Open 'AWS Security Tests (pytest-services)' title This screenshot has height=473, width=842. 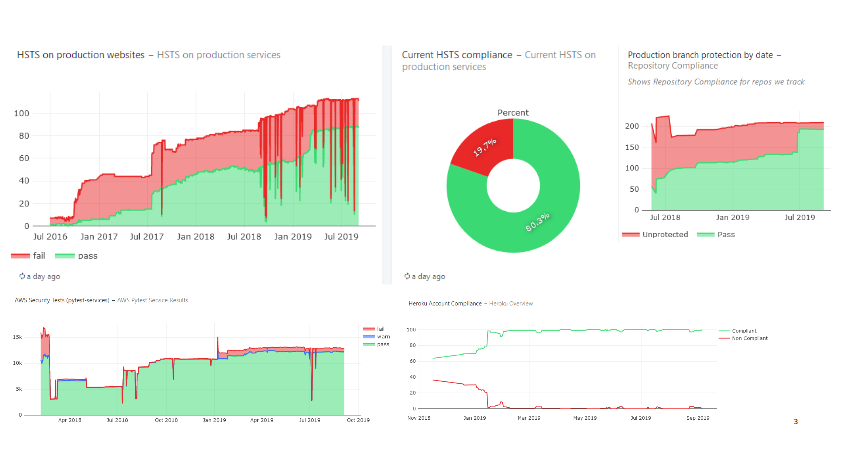[x=62, y=300]
